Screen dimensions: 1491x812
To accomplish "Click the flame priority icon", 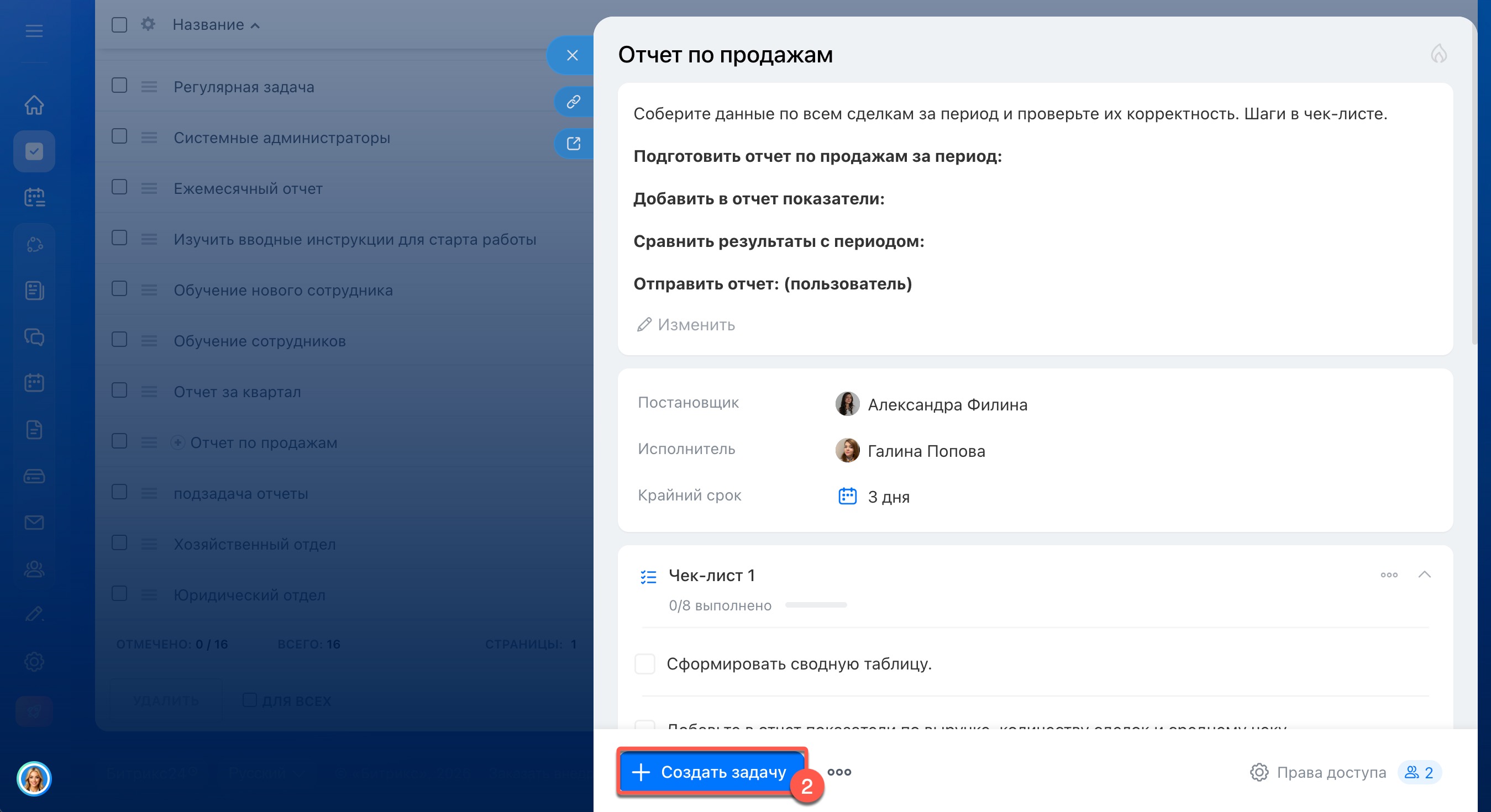I will point(1439,54).
